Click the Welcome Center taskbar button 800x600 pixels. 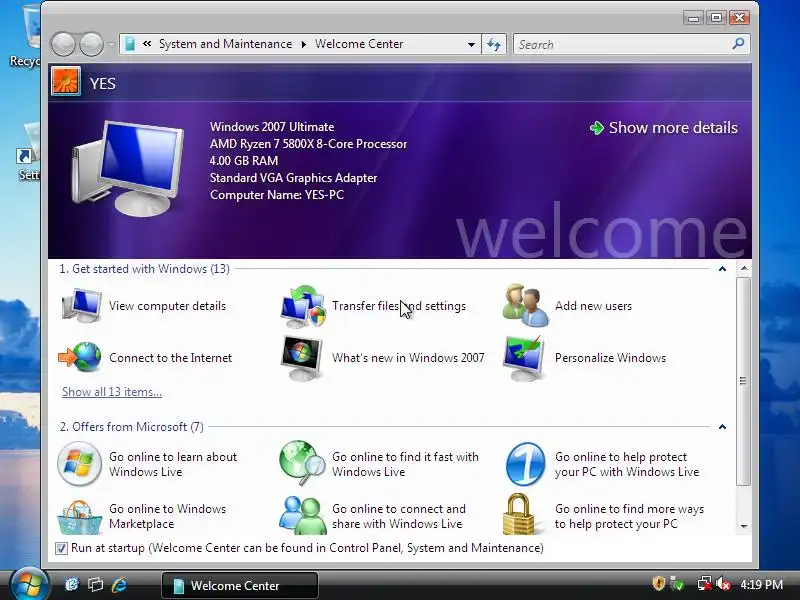240,585
